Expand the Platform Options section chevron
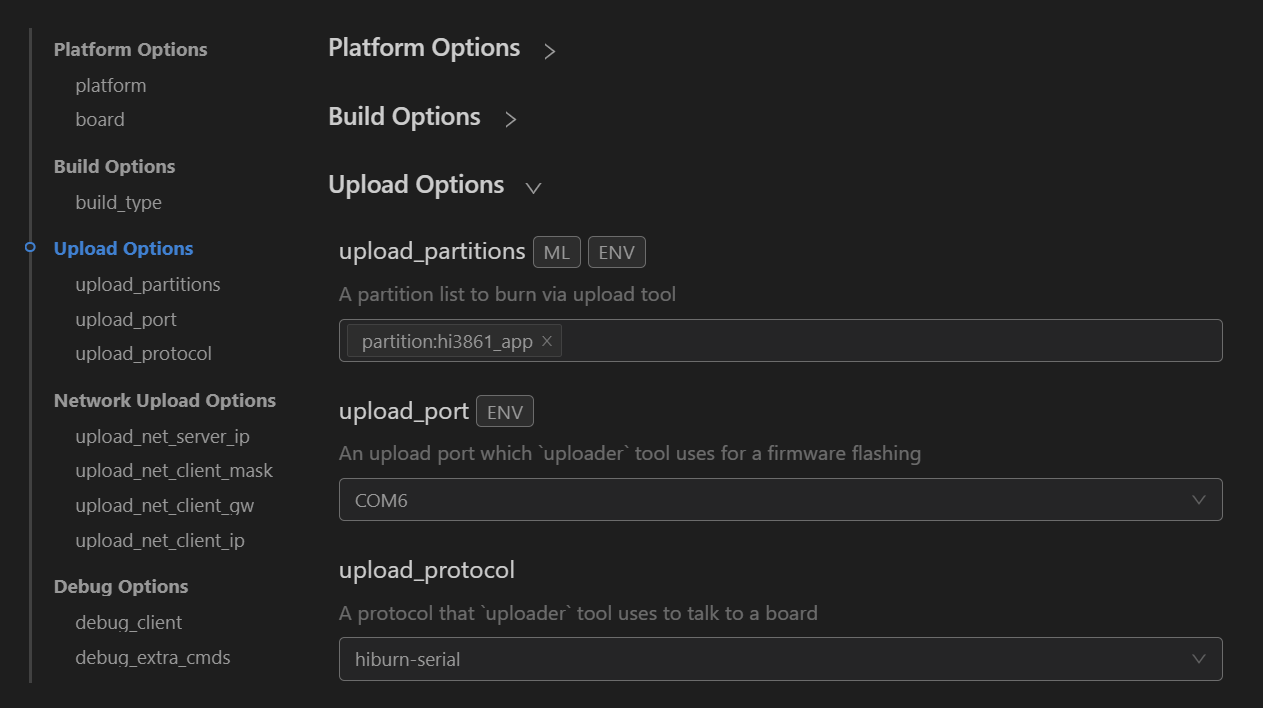This screenshot has height=708, width=1263. pos(549,51)
